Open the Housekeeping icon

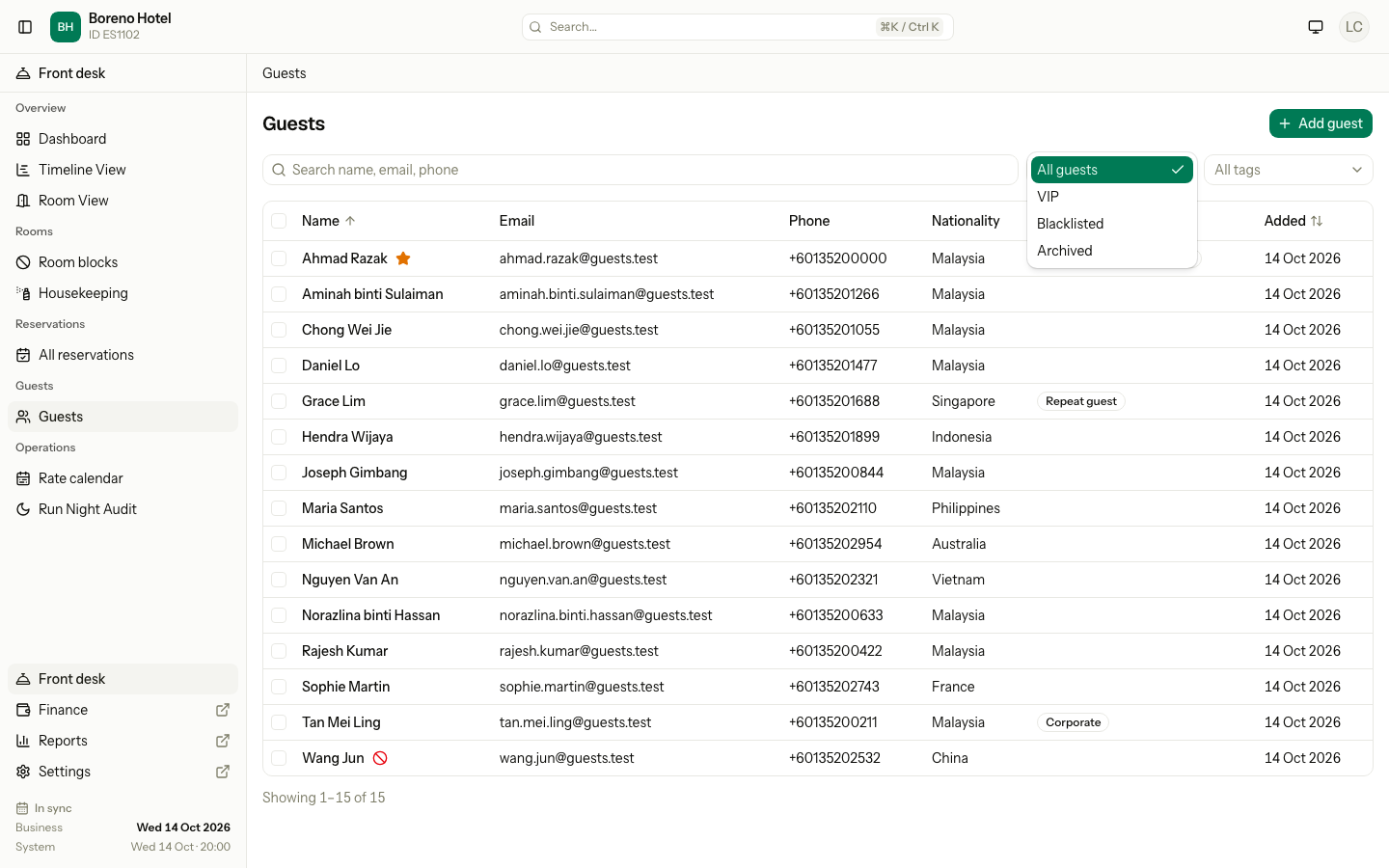point(23,293)
